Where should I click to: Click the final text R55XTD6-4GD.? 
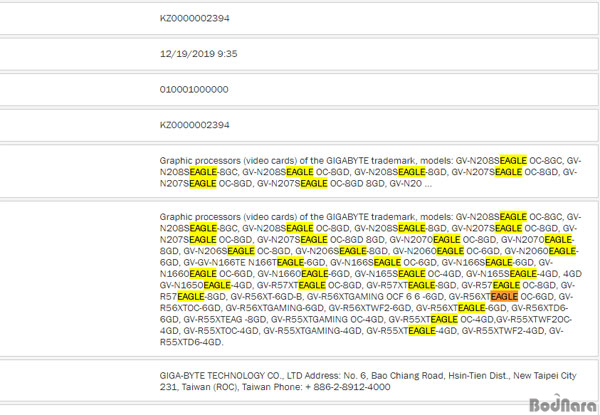(x=191, y=343)
